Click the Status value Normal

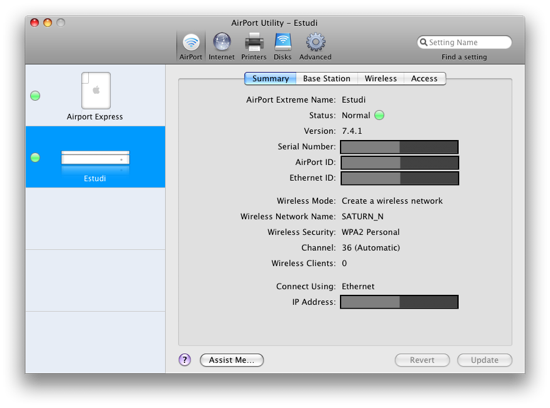(x=356, y=115)
